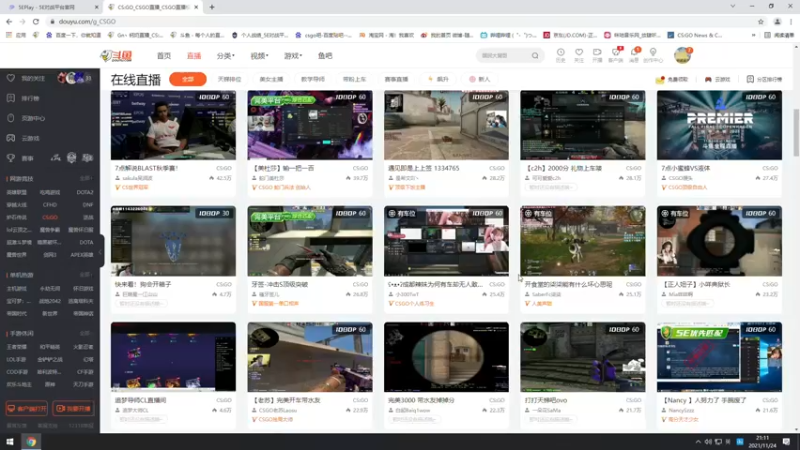
Task: Select the 天梯排位 filter tab
Action: 230,79
